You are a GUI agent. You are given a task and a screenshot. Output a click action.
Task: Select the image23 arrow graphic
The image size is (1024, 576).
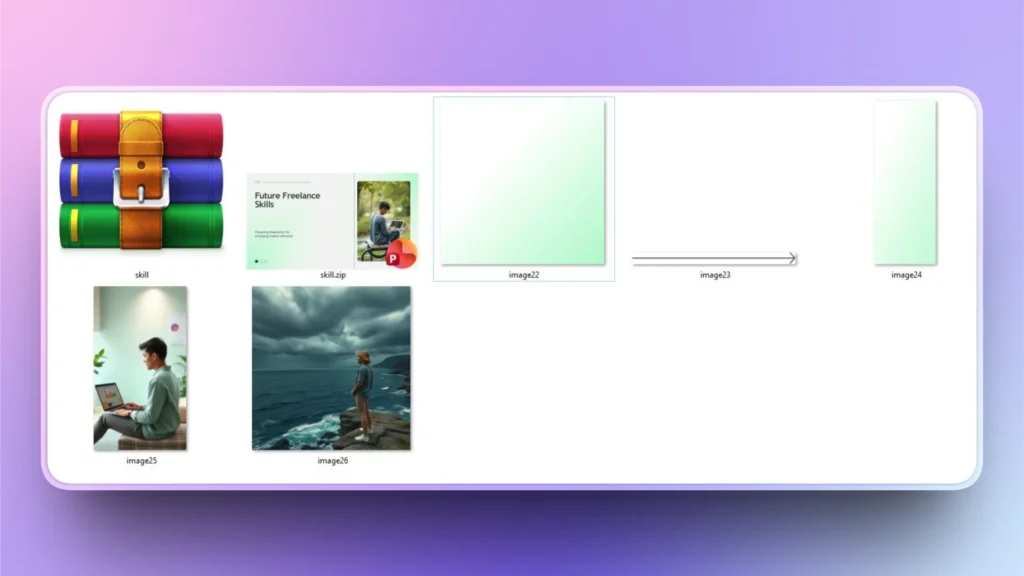(x=713, y=258)
